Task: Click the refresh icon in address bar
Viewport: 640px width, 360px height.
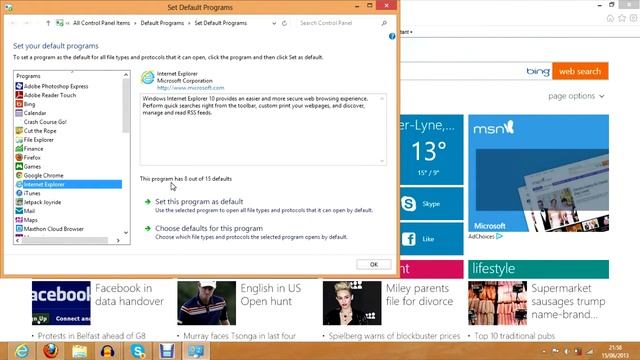Action: (284, 23)
